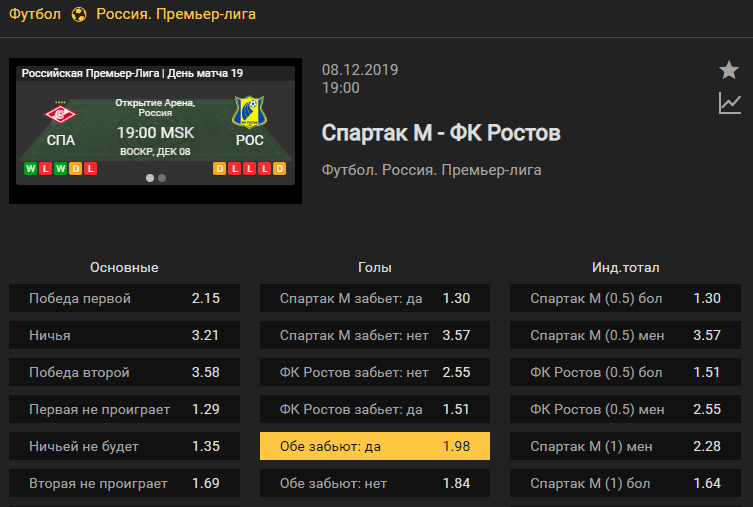Choose Спартак М (1) мен 2.28
Viewport: 753px width, 507px height.
point(625,446)
